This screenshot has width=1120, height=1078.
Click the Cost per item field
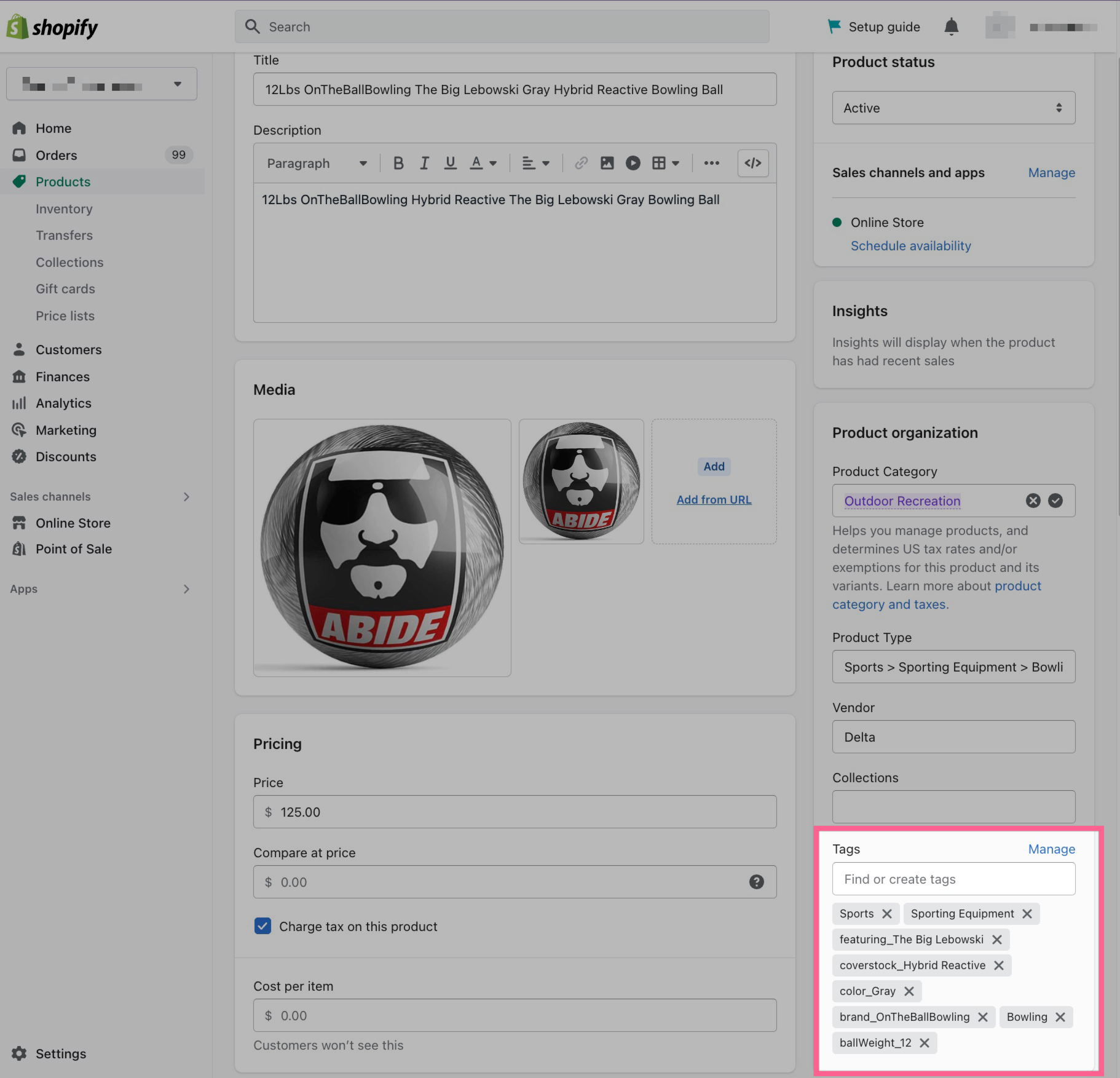tap(515, 1016)
